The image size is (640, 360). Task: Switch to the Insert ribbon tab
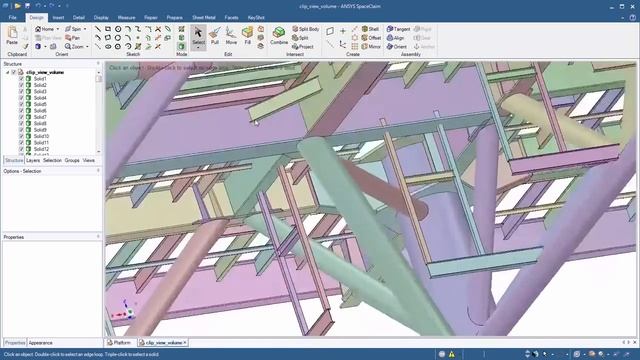[58, 18]
